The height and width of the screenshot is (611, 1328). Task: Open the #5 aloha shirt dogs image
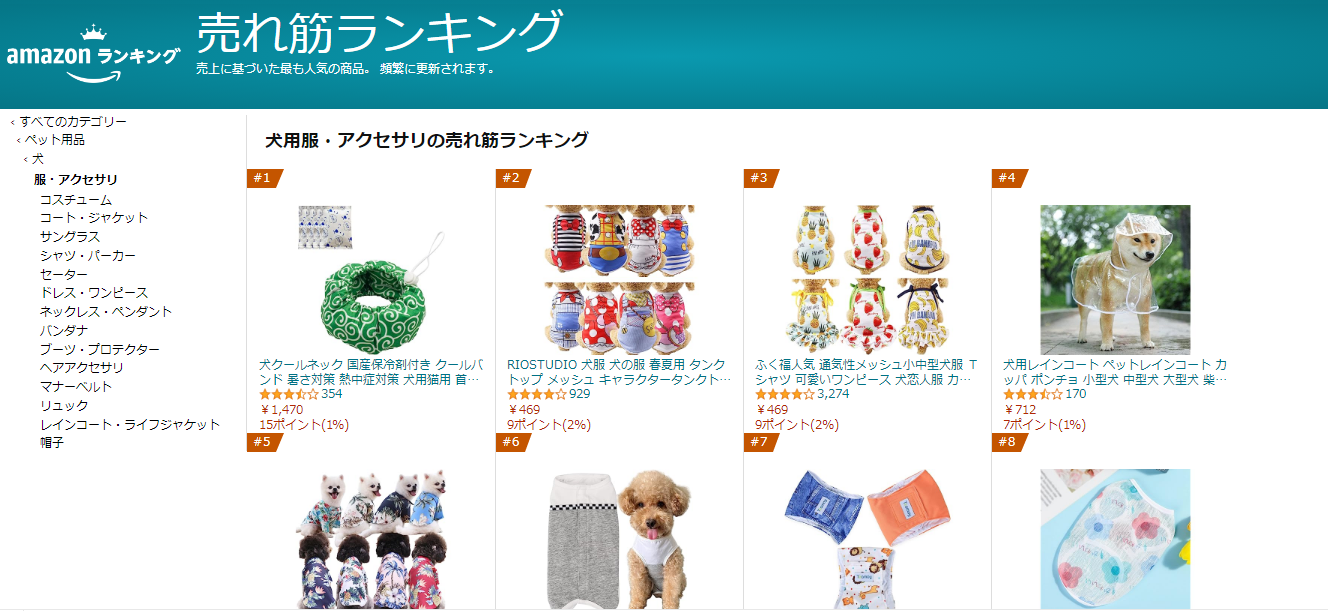point(371,539)
